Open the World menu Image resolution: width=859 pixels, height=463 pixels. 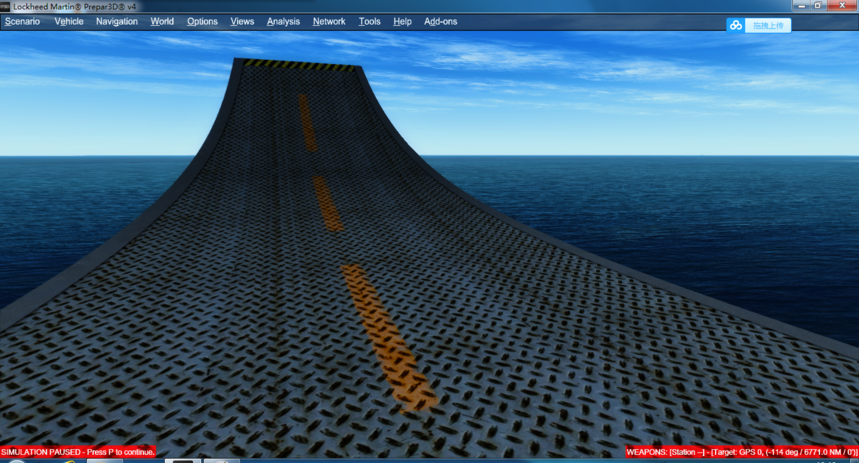(162, 21)
